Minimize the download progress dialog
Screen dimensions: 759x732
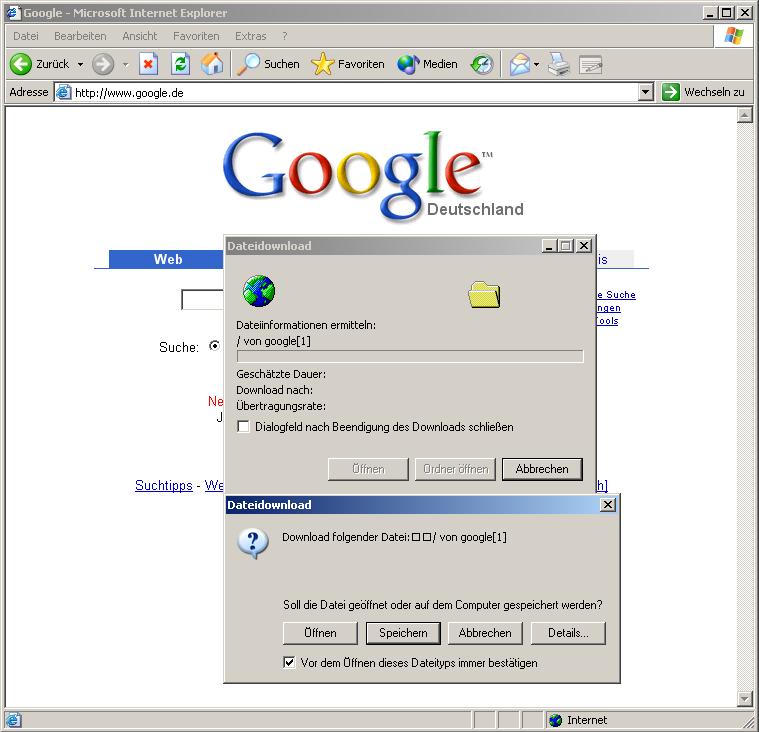click(x=548, y=246)
